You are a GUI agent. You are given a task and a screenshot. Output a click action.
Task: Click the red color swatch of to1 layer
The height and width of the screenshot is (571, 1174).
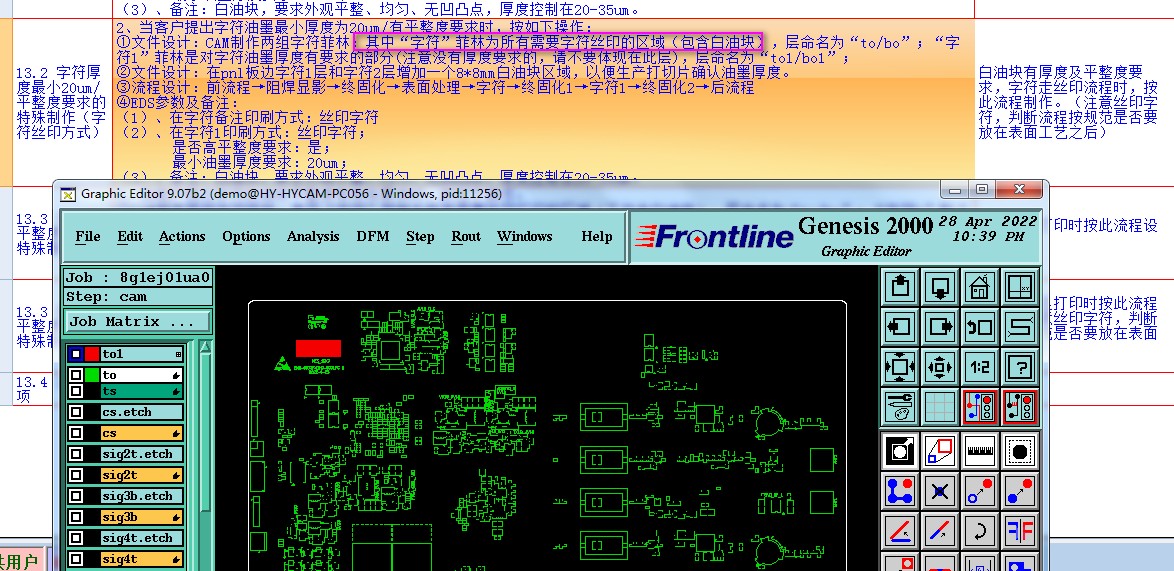click(x=91, y=354)
